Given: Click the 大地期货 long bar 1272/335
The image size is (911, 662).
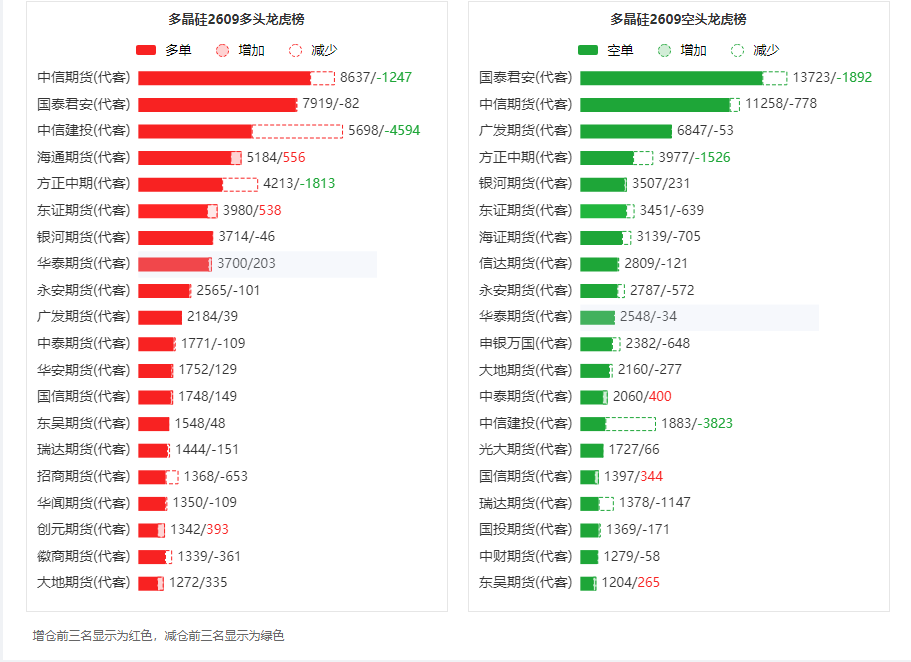Looking at the screenshot, I should [x=151, y=584].
